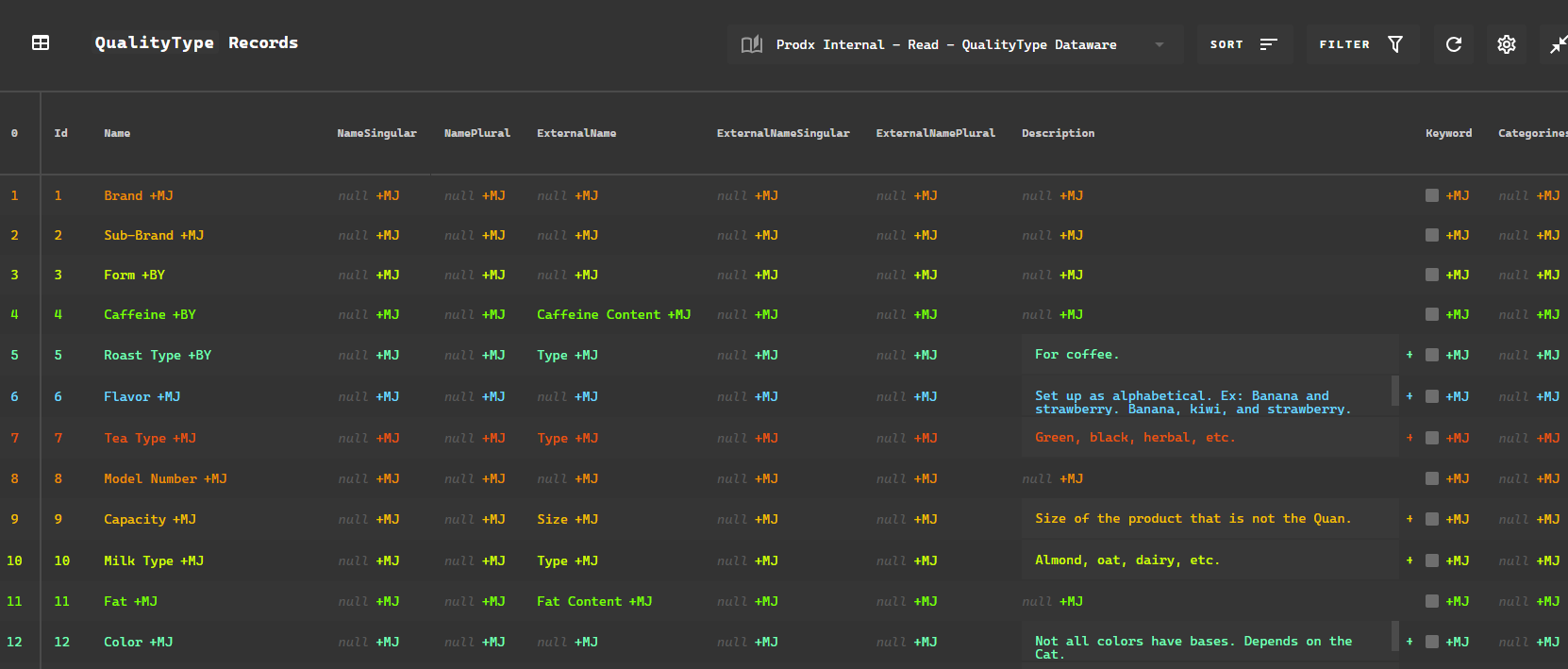Expand the 'For coffee.' description plus icon

(1410, 355)
